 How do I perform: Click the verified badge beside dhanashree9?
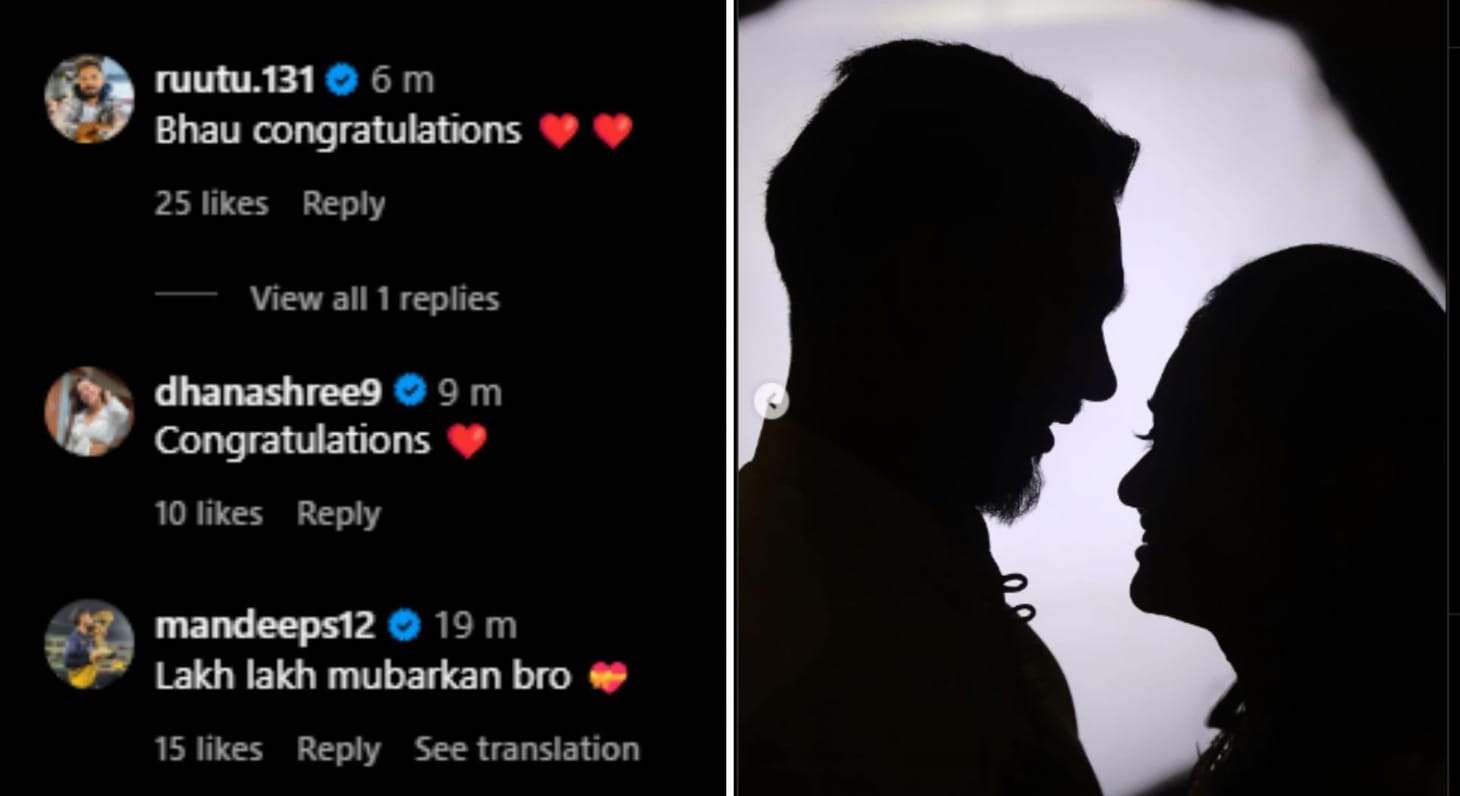[x=409, y=391]
